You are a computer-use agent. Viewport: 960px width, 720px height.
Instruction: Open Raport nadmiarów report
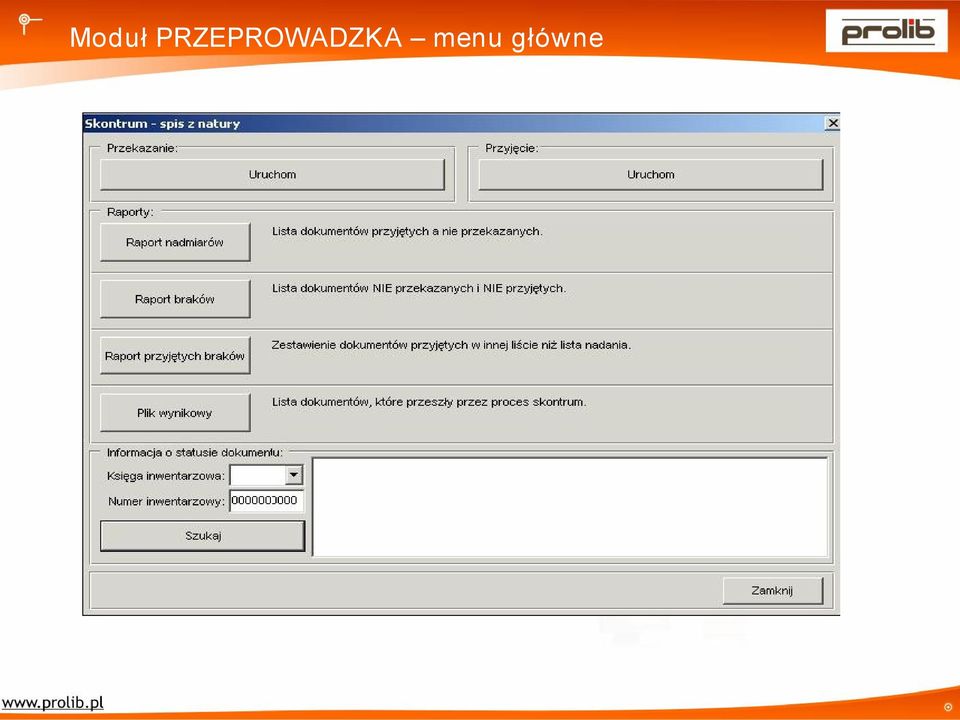click(175, 242)
